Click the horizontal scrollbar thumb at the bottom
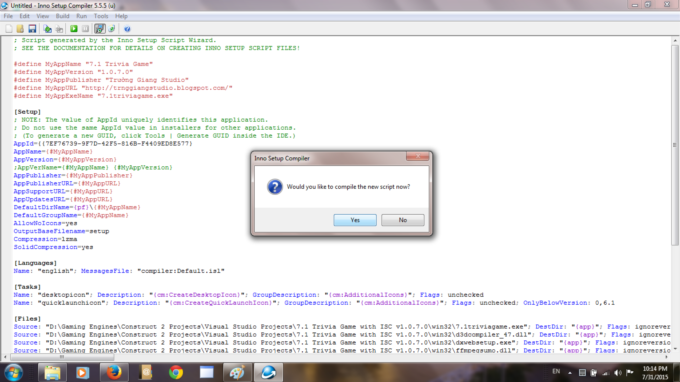 62,357
